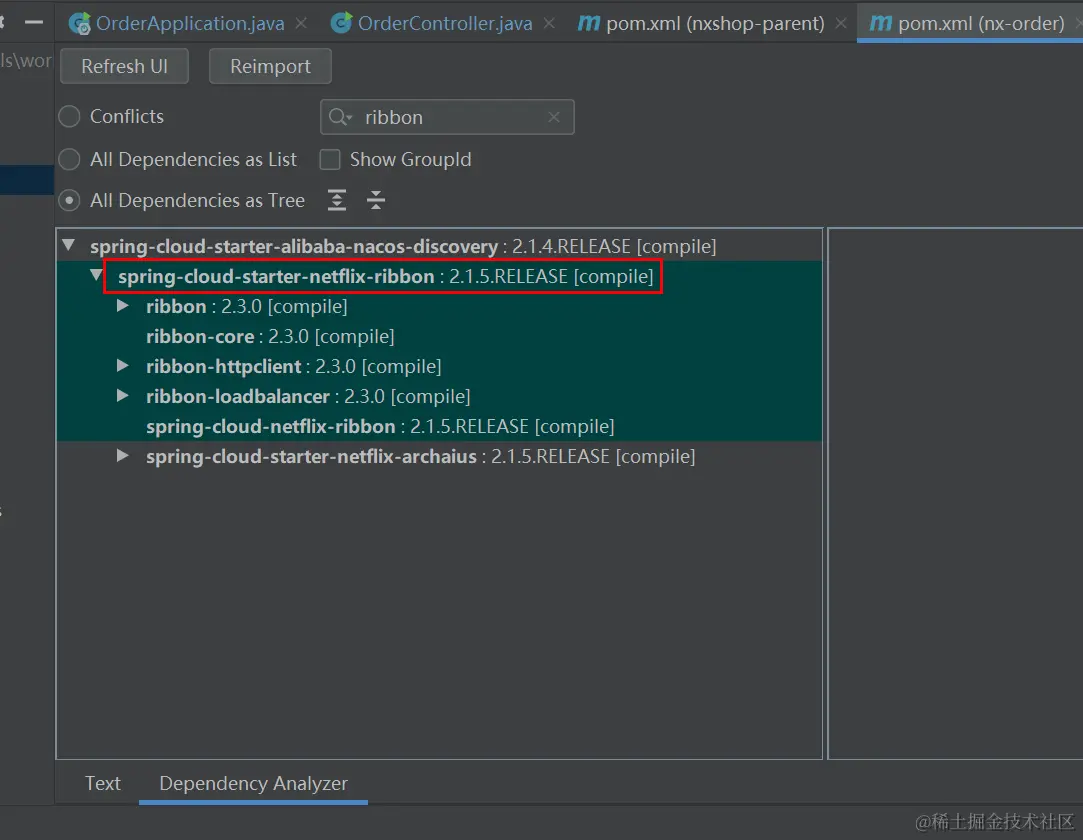Viewport: 1083px width, 840px height.
Task: Expand the ribbon-httpclient node
Action: [123, 365]
